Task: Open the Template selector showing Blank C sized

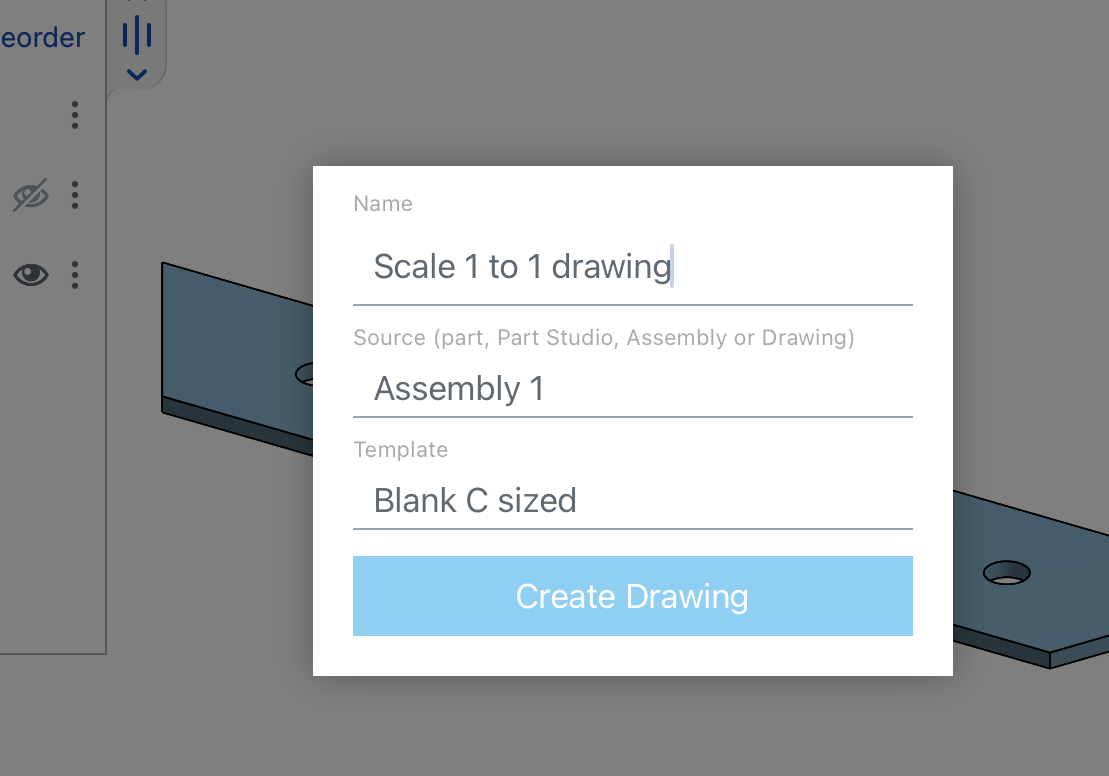Action: (632, 500)
